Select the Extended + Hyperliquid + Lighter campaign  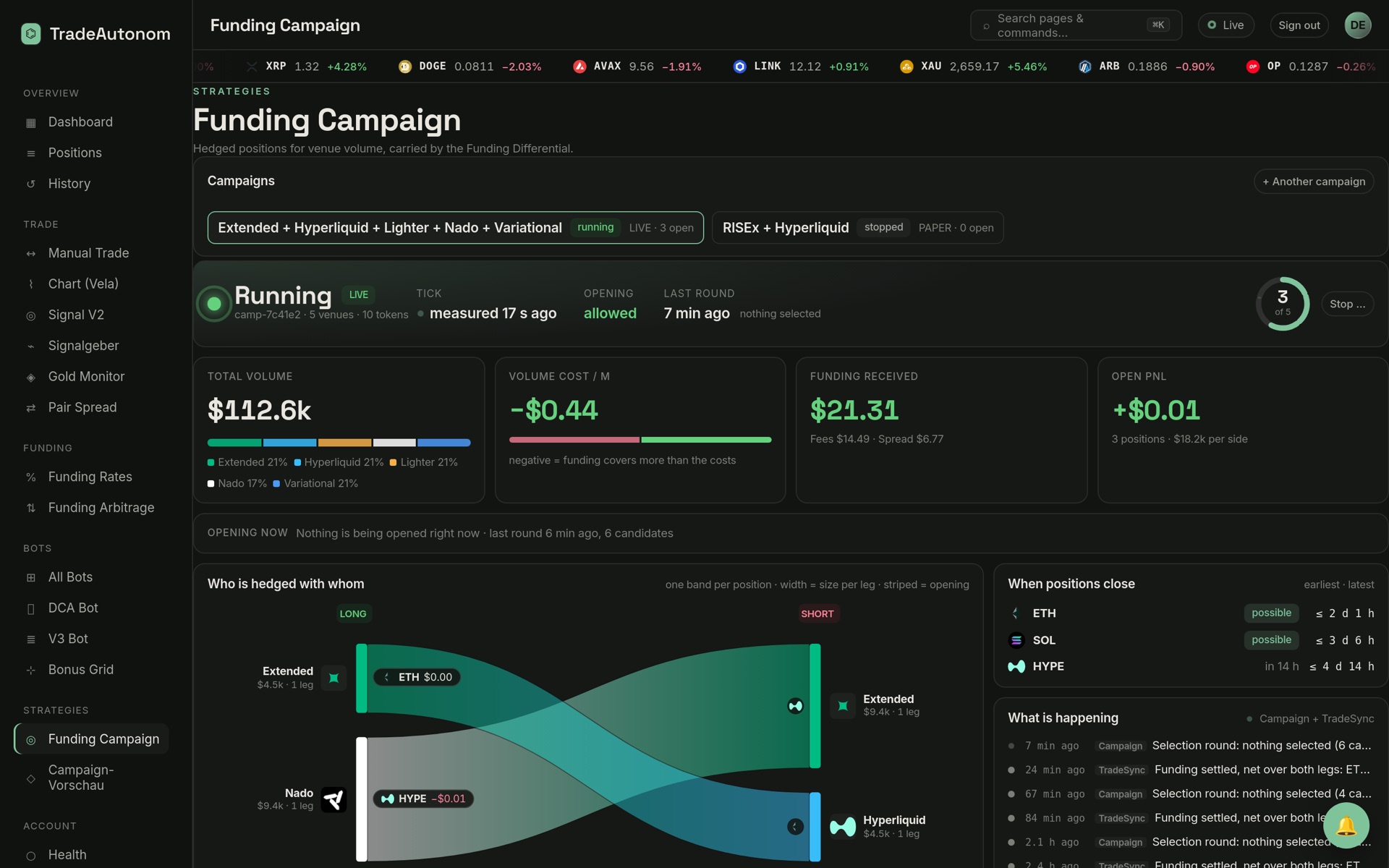[x=455, y=228]
